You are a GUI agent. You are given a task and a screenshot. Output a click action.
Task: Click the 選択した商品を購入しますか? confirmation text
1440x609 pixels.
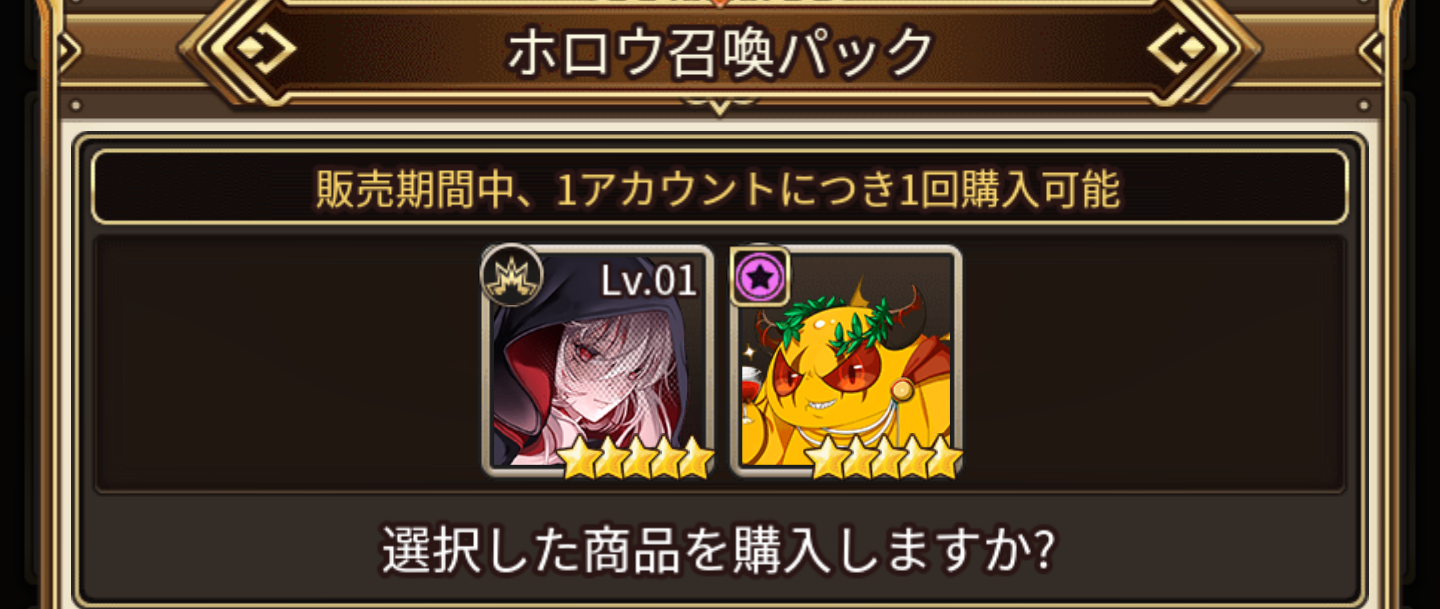720,550
